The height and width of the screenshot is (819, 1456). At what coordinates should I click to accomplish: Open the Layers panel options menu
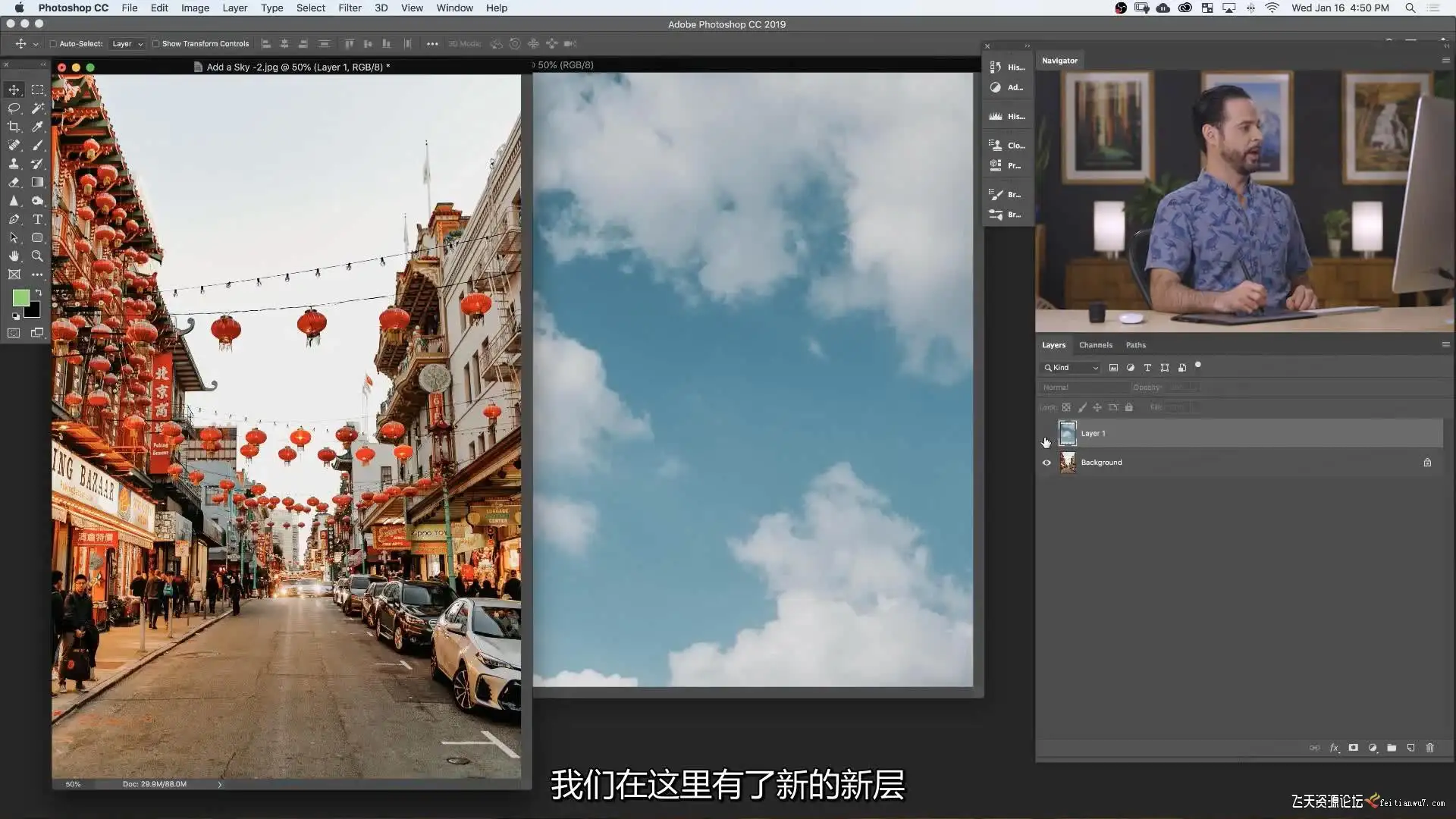(1445, 344)
